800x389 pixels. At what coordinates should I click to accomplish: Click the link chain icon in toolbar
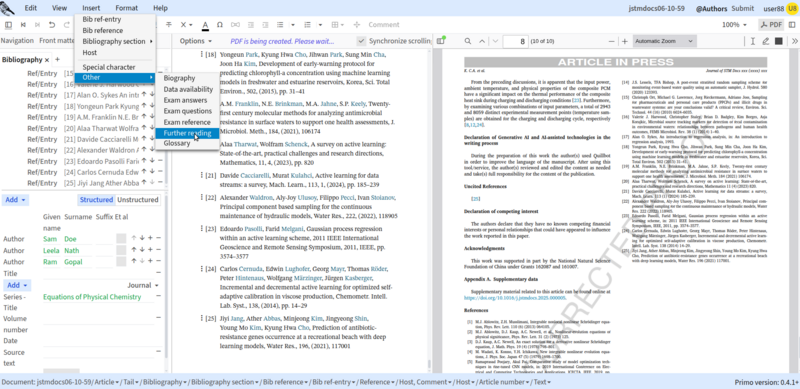click(x=235, y=25)
